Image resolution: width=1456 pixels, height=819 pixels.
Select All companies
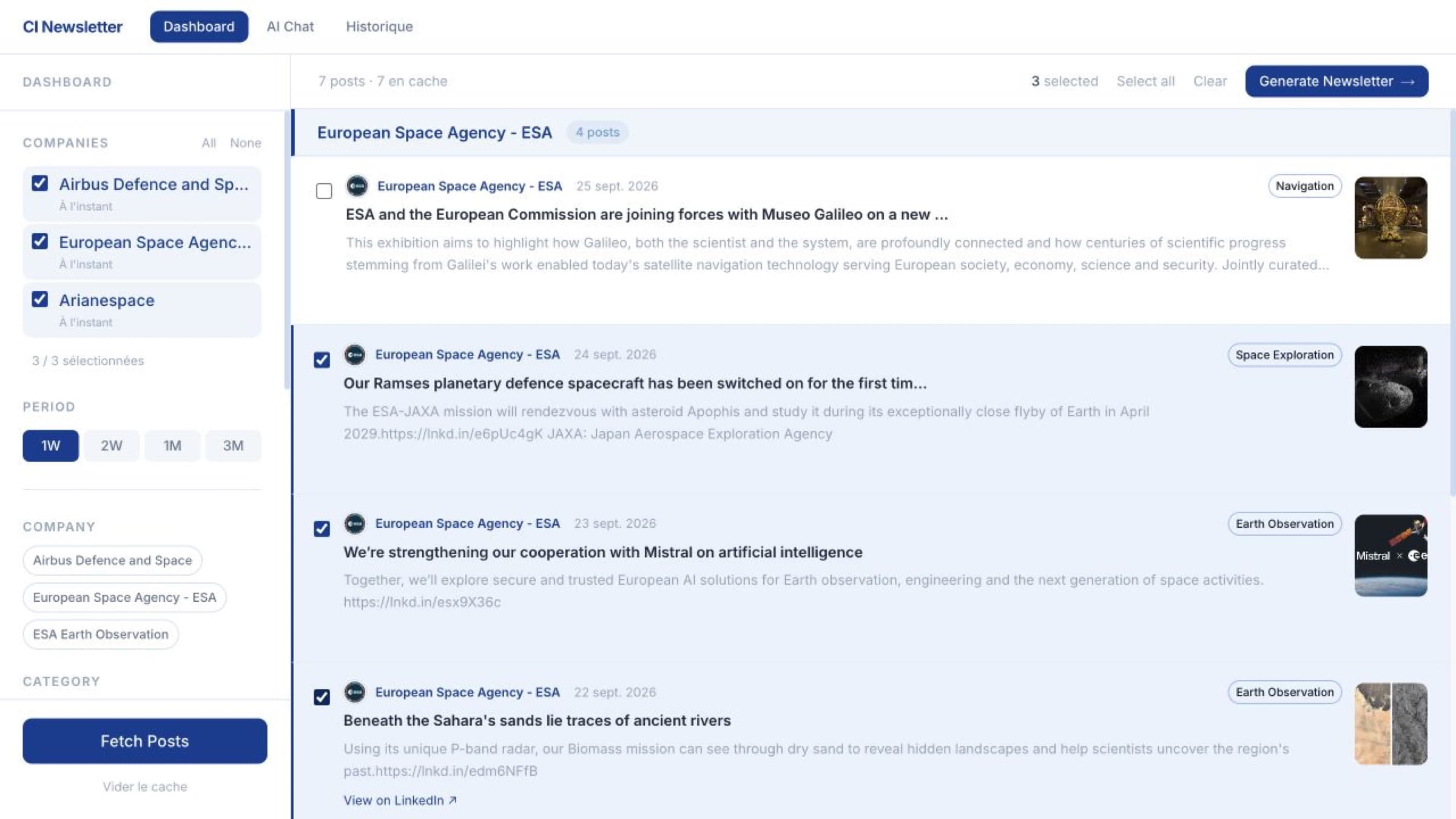click(x=209, y=143)
